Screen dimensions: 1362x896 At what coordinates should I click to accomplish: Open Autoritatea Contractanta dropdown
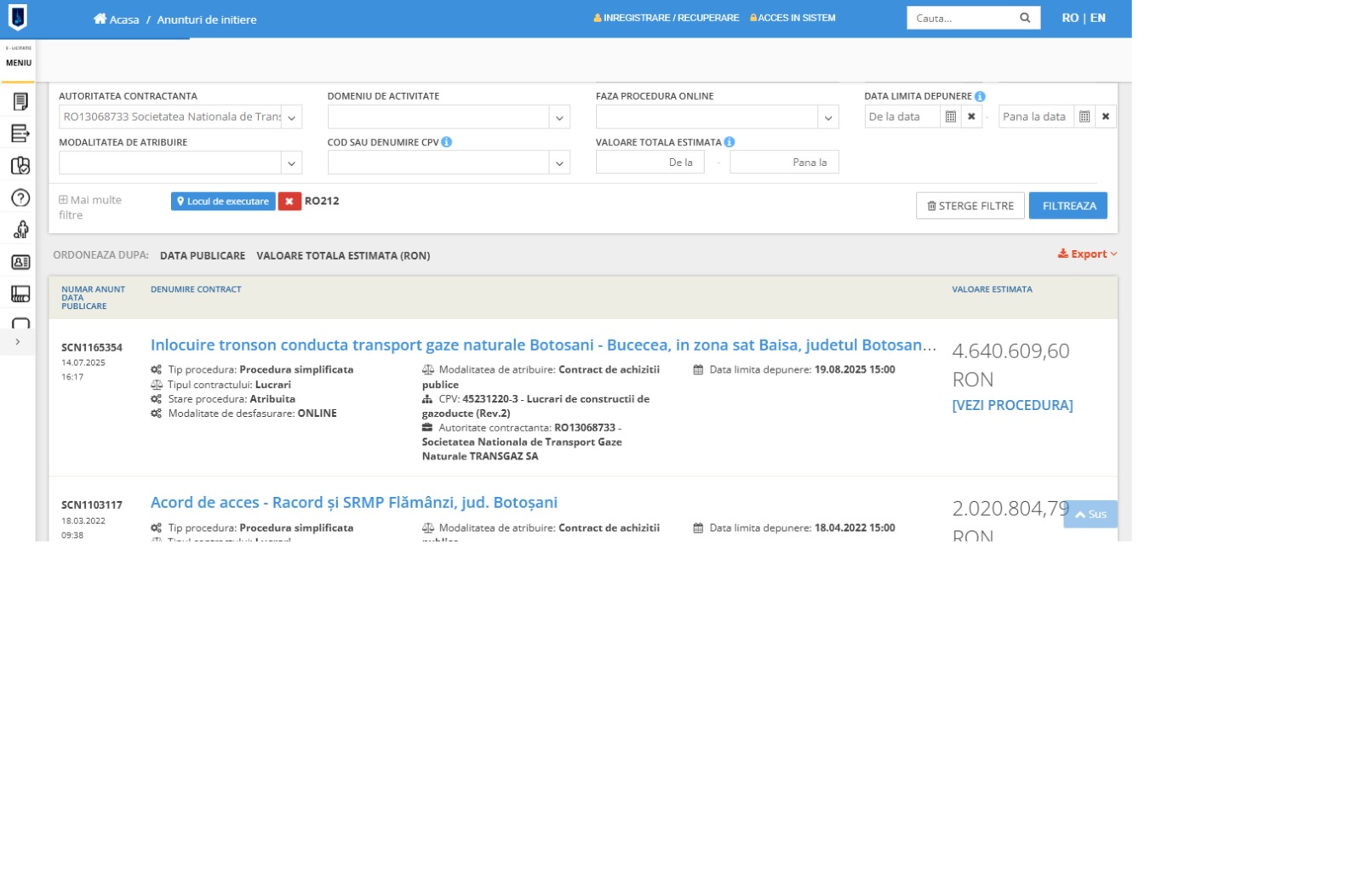(x=291, y=117)
